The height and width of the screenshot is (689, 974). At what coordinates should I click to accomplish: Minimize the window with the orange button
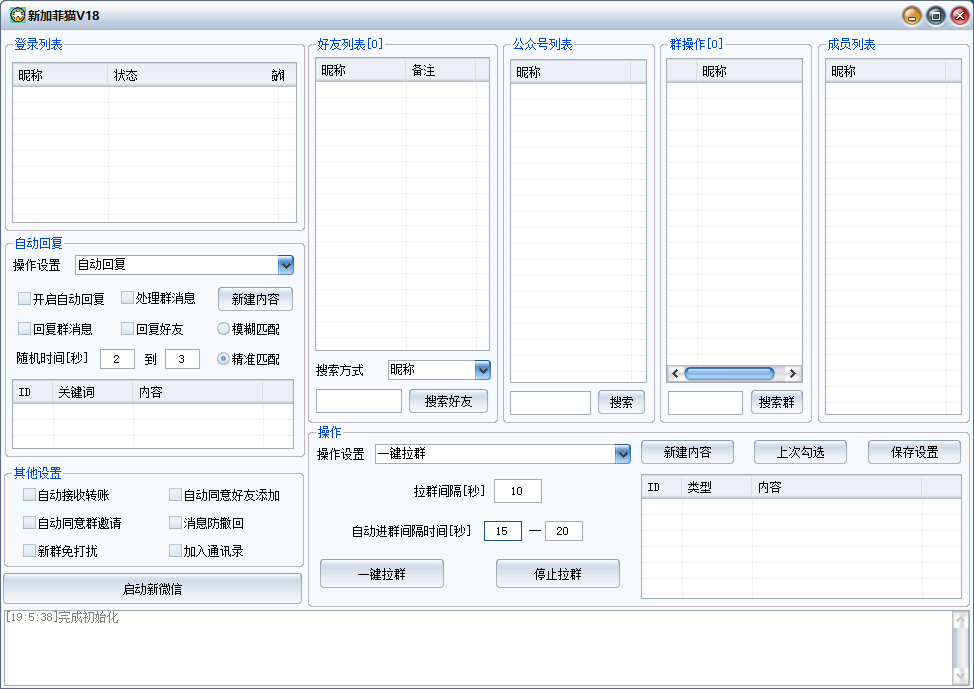coord(911,15)
